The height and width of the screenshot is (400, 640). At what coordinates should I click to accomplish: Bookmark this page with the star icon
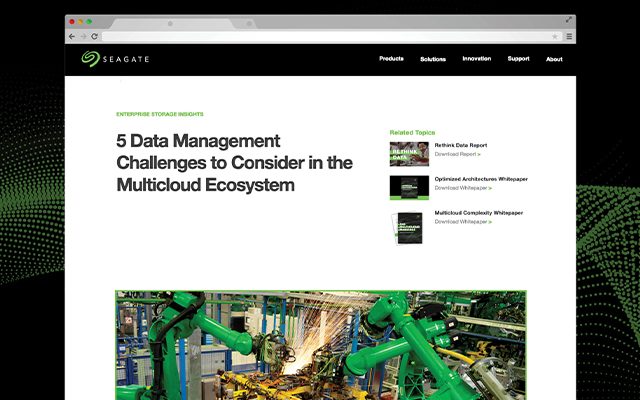tap(555, 36)
